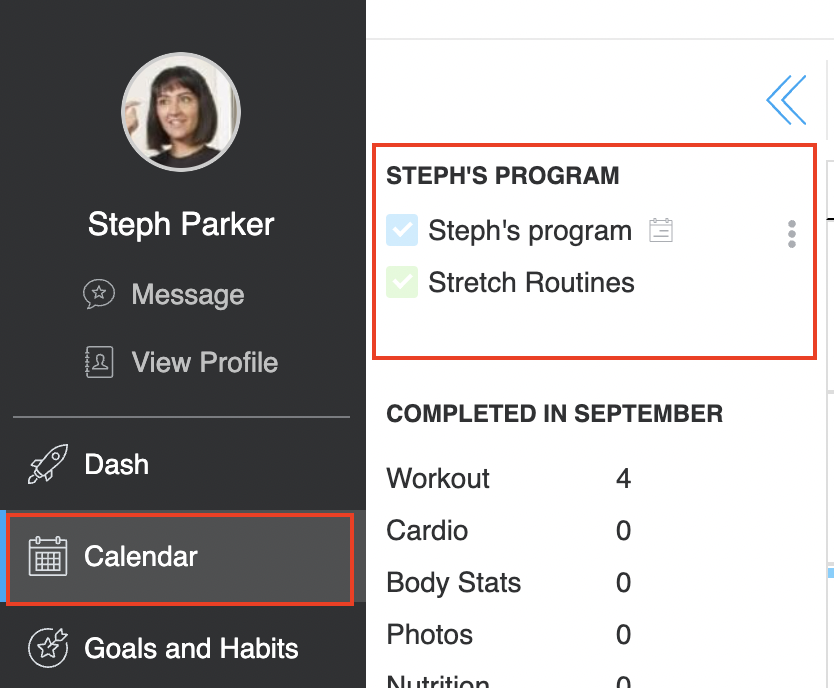Click the Steph Parker client name
Viewport: 834px width, 688px height.
181,224
